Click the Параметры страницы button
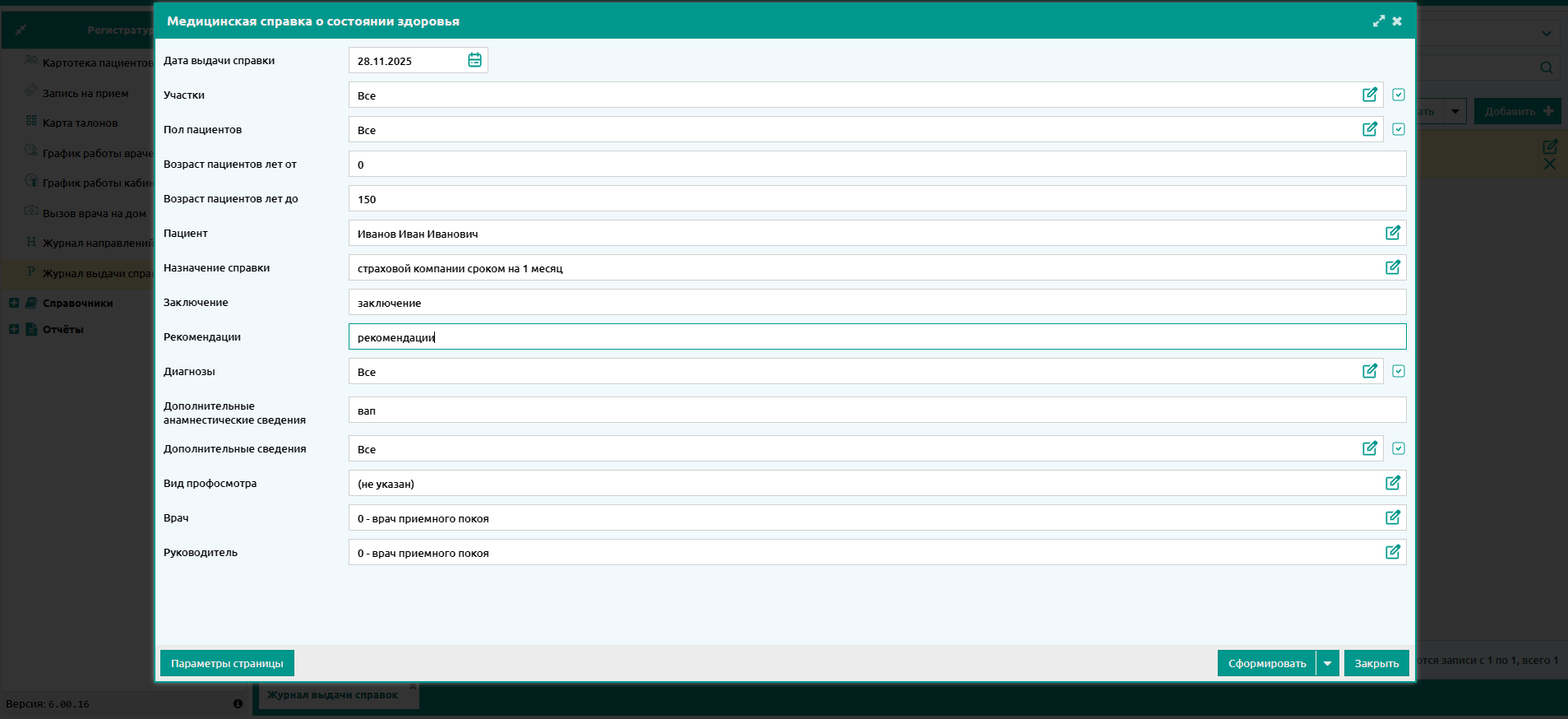Viewport: 1568px width, 719px height. [x=227, y=663]
